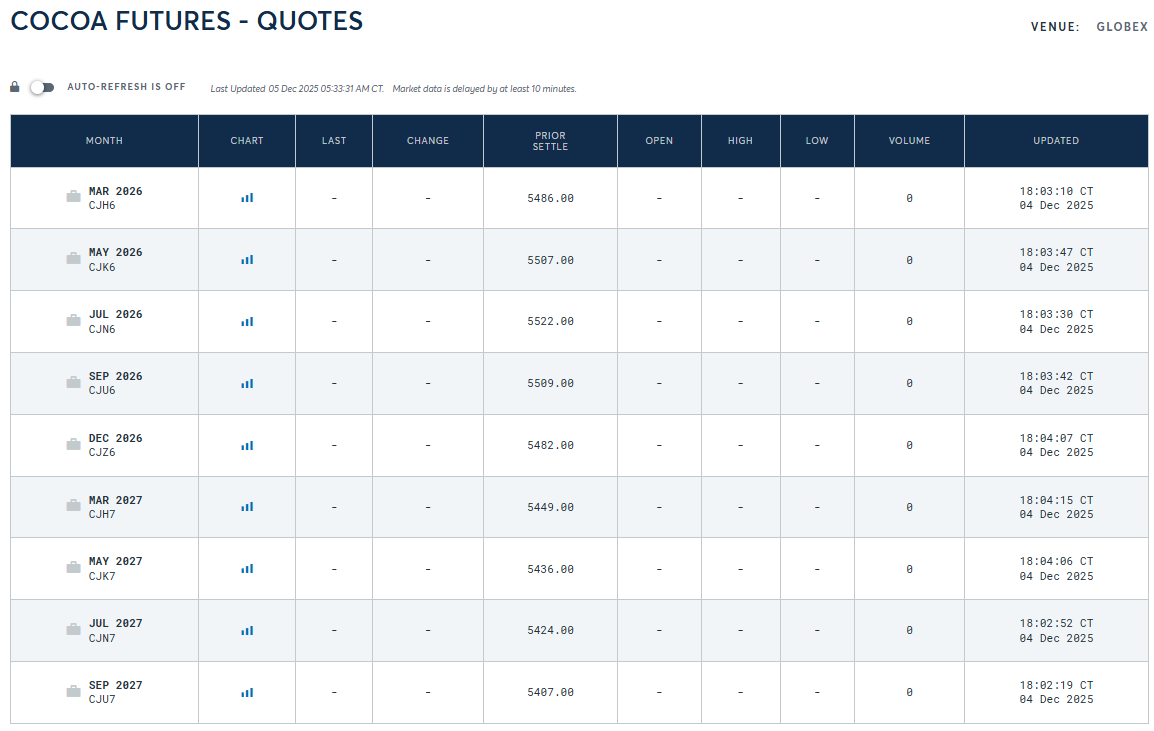Click the prior settle value 5424.00
The width and height of the screenshot is (1154, 731).
[551, 630]
